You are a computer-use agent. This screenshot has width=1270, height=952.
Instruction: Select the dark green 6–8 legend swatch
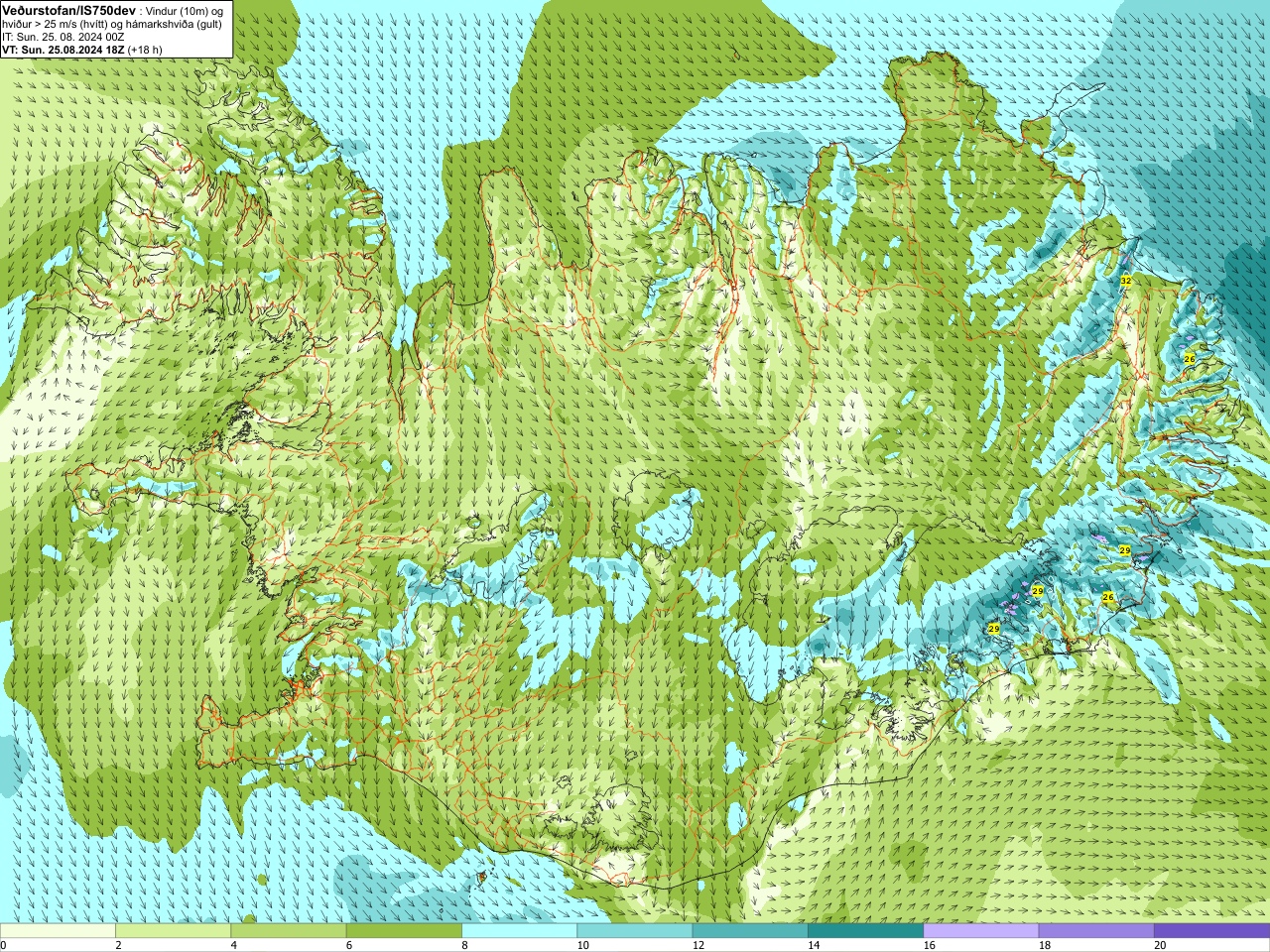(404, 931)
